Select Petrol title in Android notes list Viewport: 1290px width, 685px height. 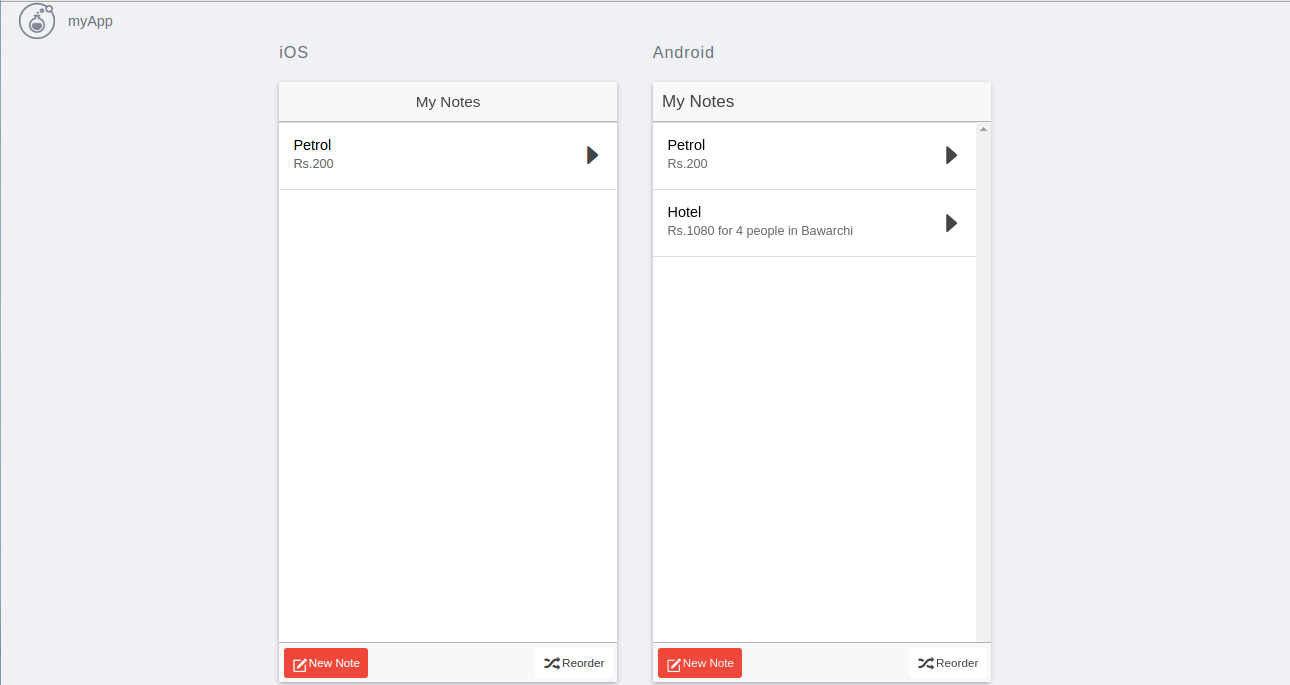[x=686, y=145]
